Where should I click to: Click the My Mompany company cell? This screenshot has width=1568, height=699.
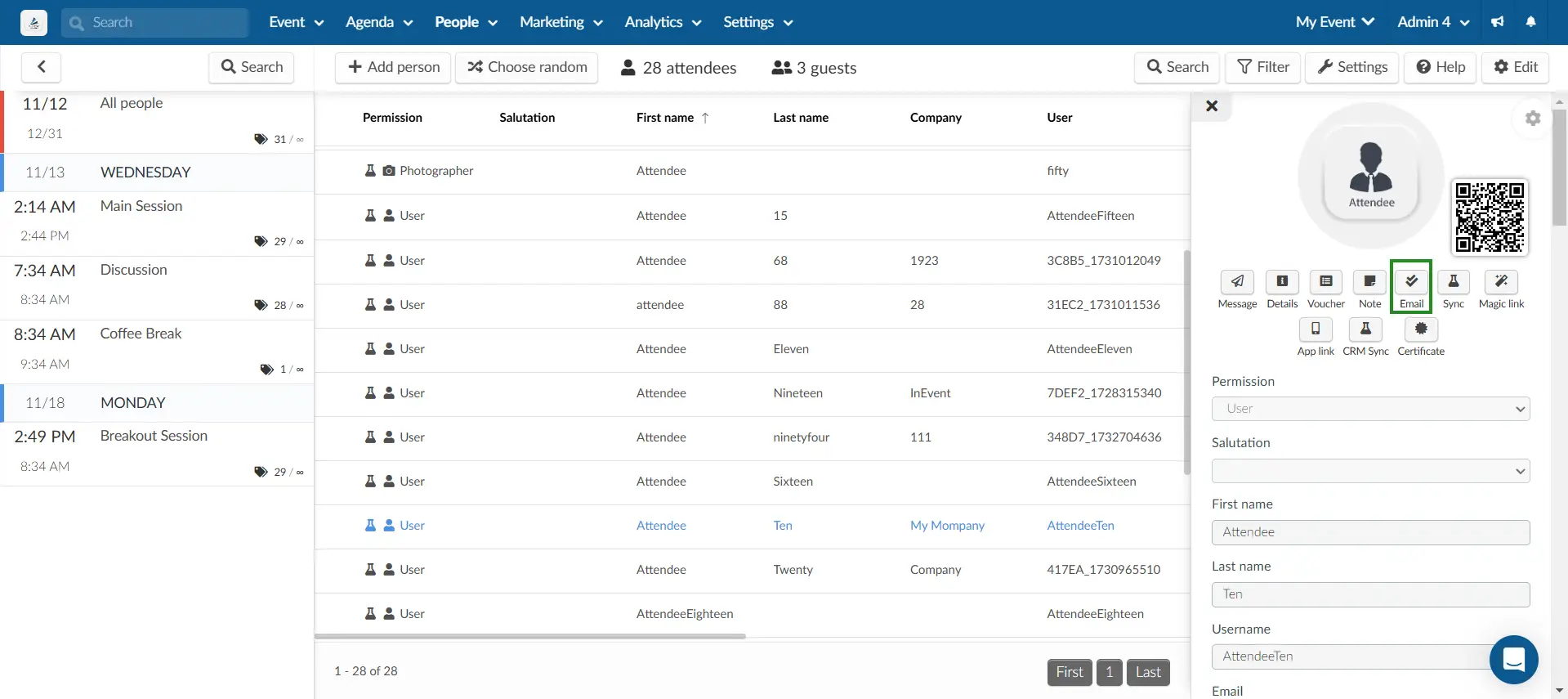click(x=947, y=526)
